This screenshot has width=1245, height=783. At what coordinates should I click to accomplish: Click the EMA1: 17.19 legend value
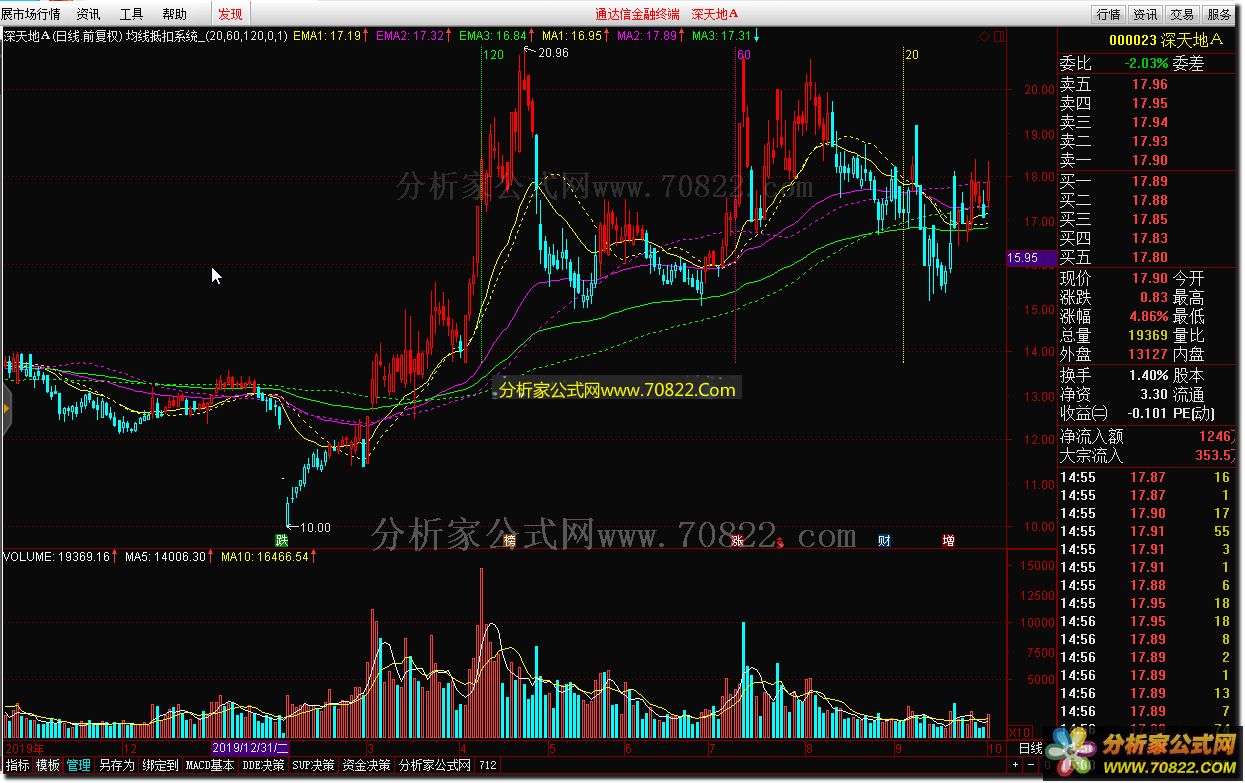click(x=327, y=36)
